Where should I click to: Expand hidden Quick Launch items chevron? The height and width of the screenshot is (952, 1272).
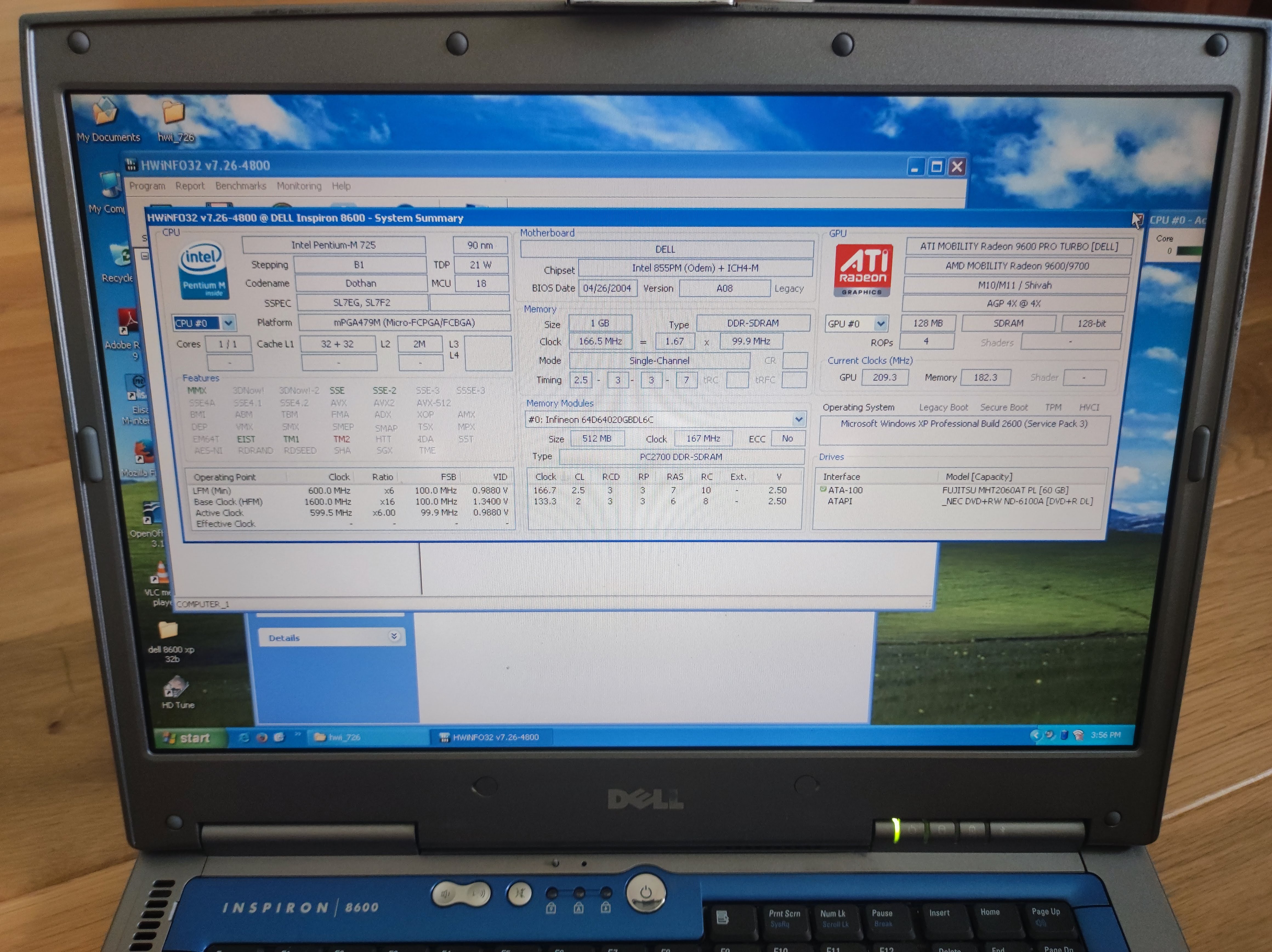click(x=297, y=734)
